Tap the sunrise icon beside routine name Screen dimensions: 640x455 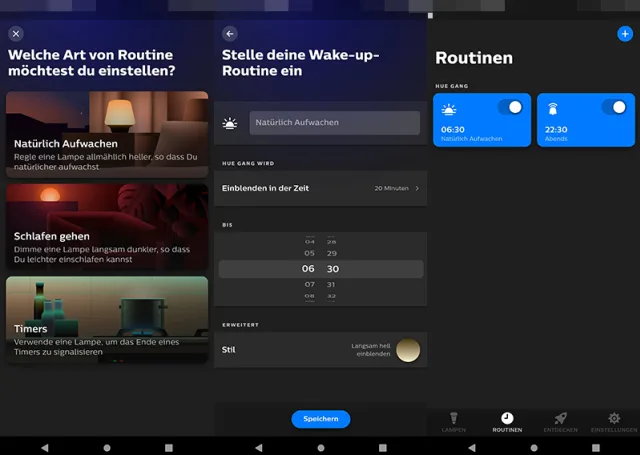(x=230, y=123)
